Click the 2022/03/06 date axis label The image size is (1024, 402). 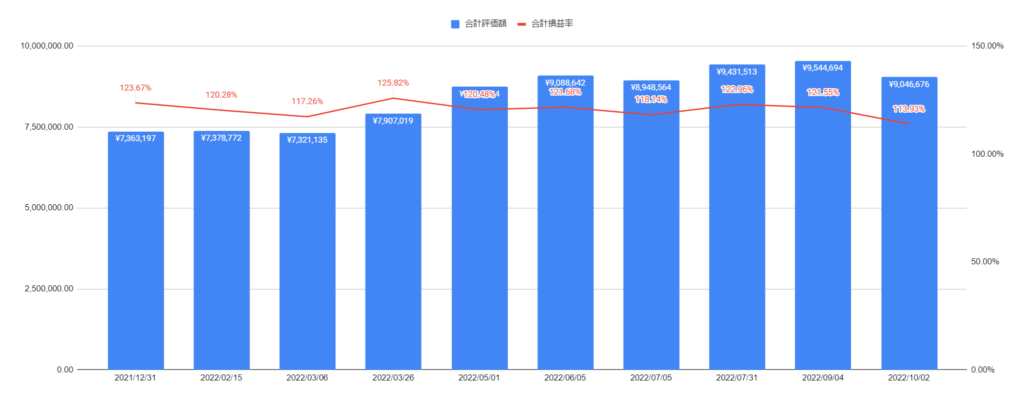(x=308, y=378)
